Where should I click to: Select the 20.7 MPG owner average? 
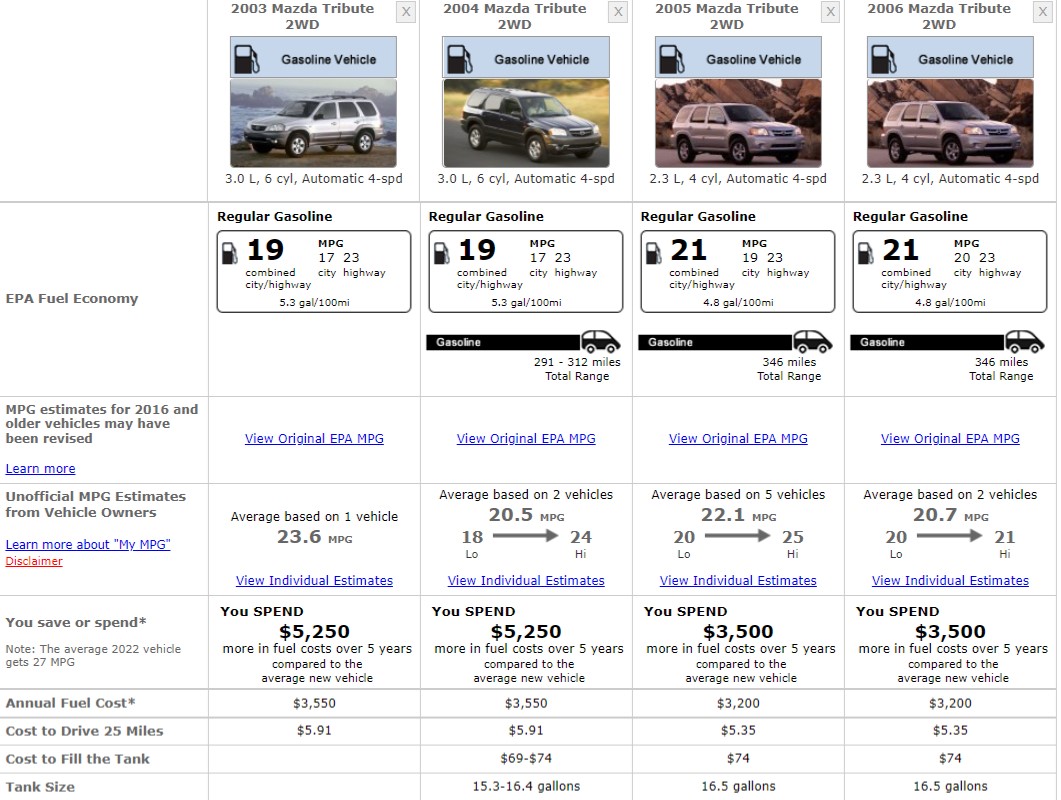pos(950,515)
